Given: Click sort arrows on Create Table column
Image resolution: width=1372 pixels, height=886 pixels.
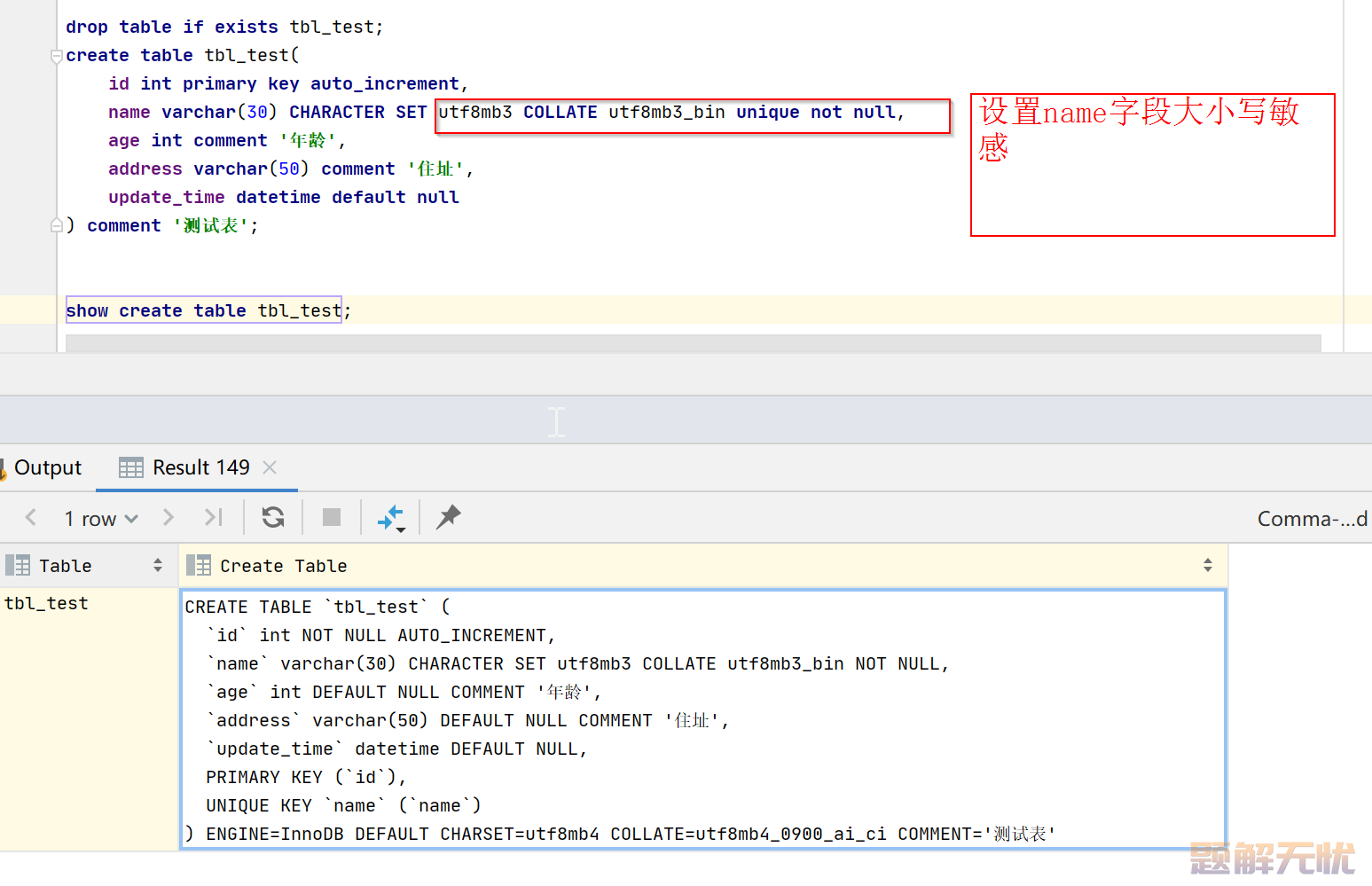Looking at the screenshot, I should [x=1208, y=566].
